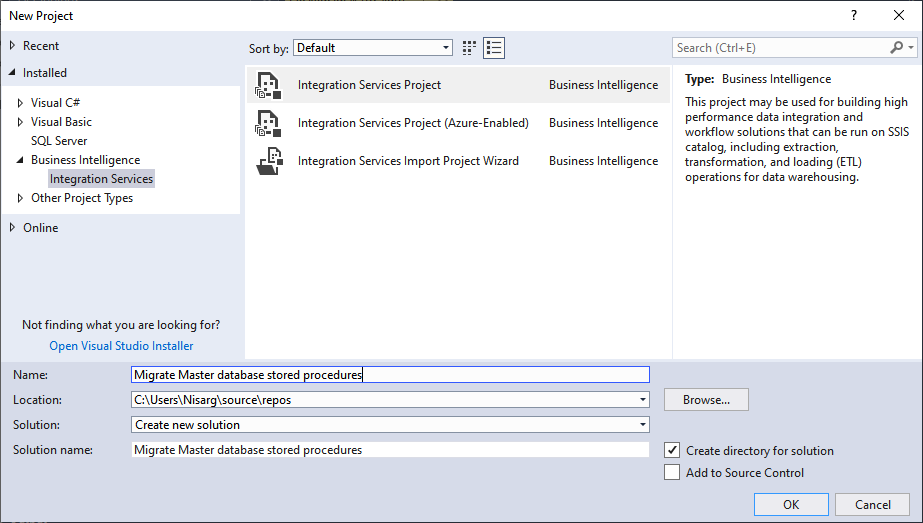The image size is (923, 523).
Task: Switch to medium icons list view
Action: [493, 48]
